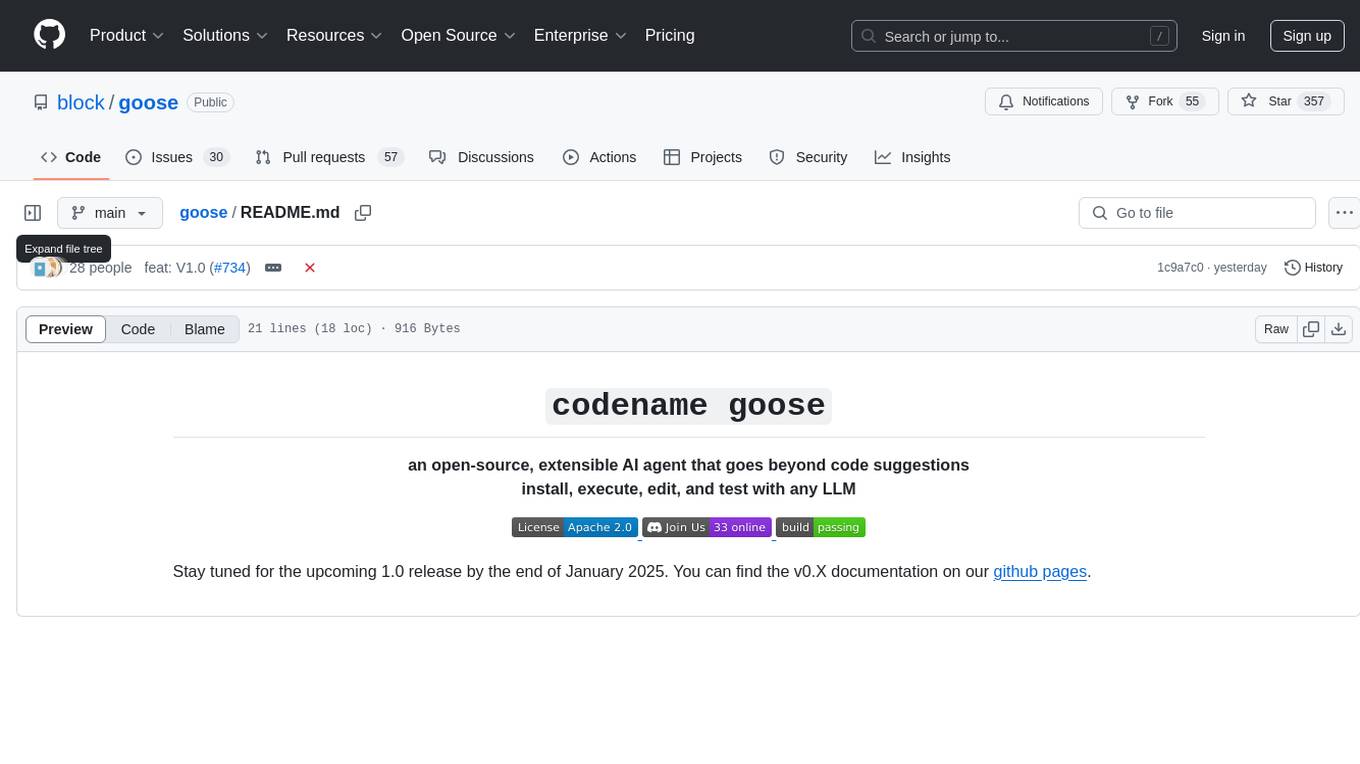Click Sign in
The image size is (1360, 764).
(x=1223, y=36)
